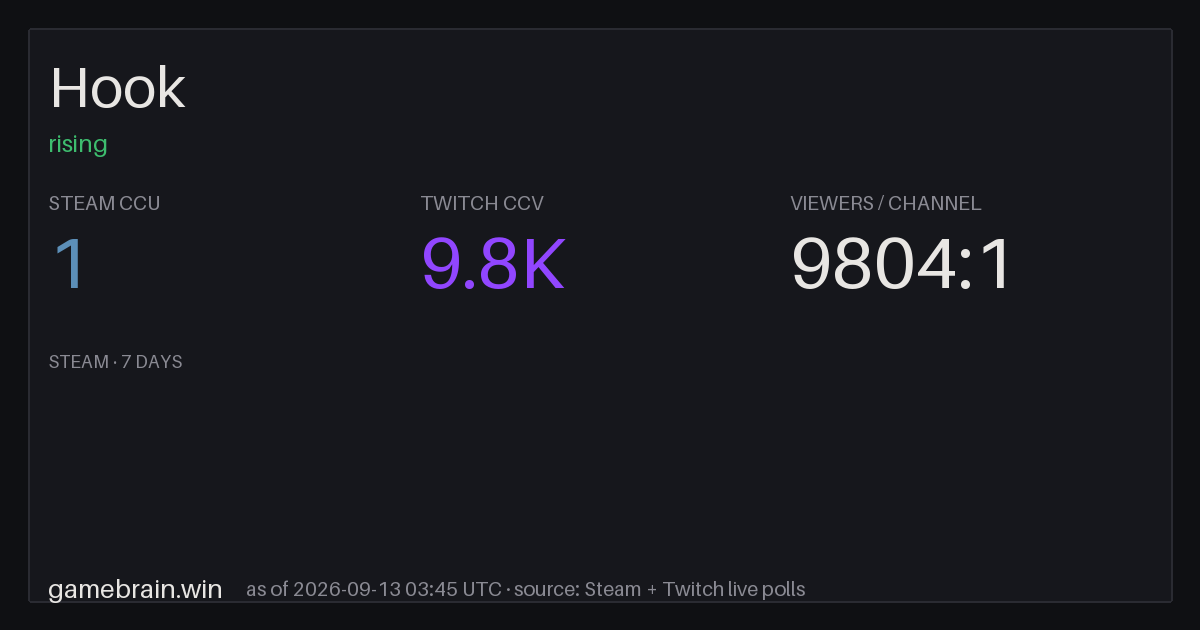Screen dimensions: 1200x630
Task: Open the gamebrain.win site link
Action: pyautogui.click(x=135, y=589)
